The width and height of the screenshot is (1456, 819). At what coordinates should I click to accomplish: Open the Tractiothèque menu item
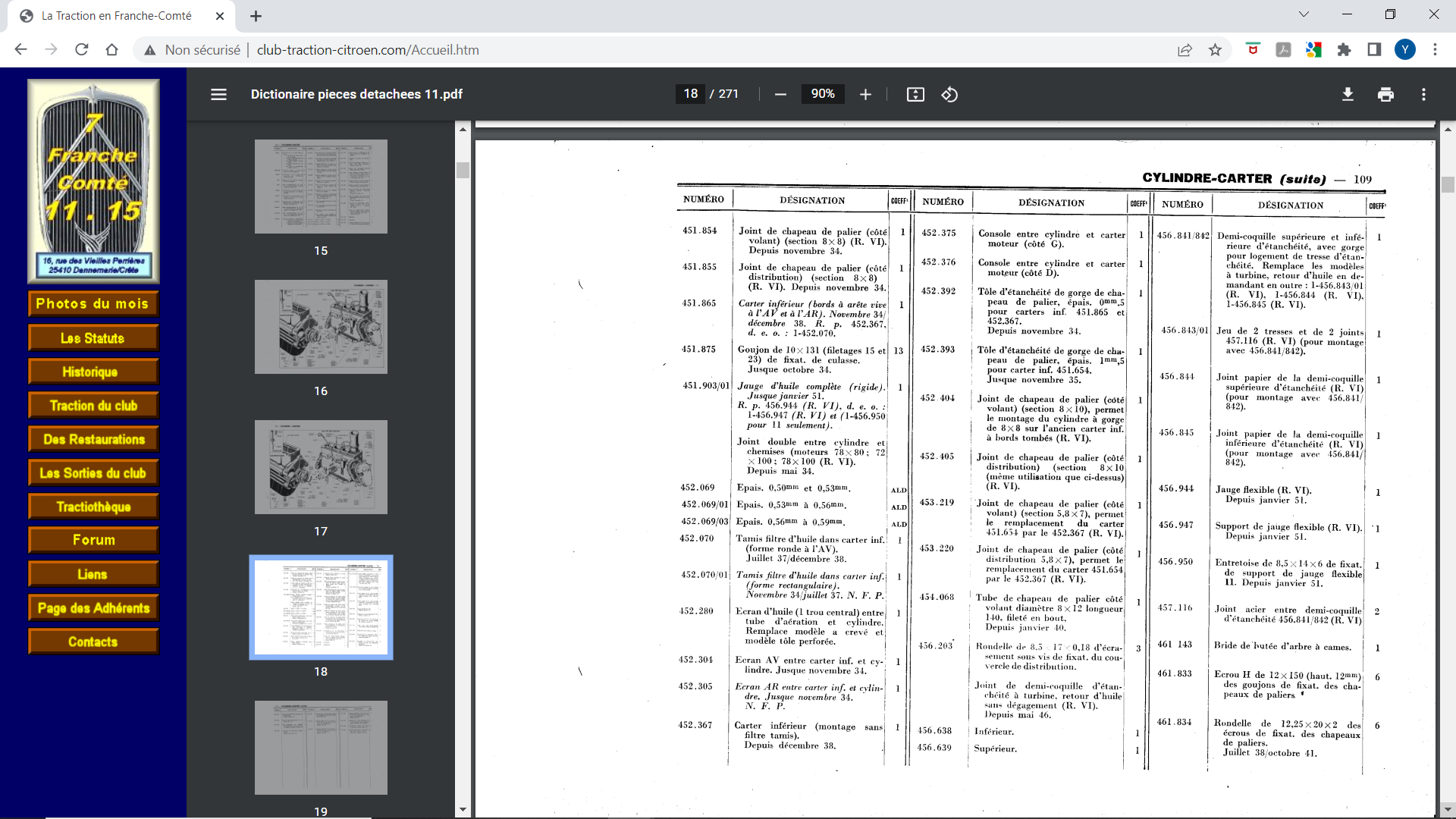pos(93,507)
